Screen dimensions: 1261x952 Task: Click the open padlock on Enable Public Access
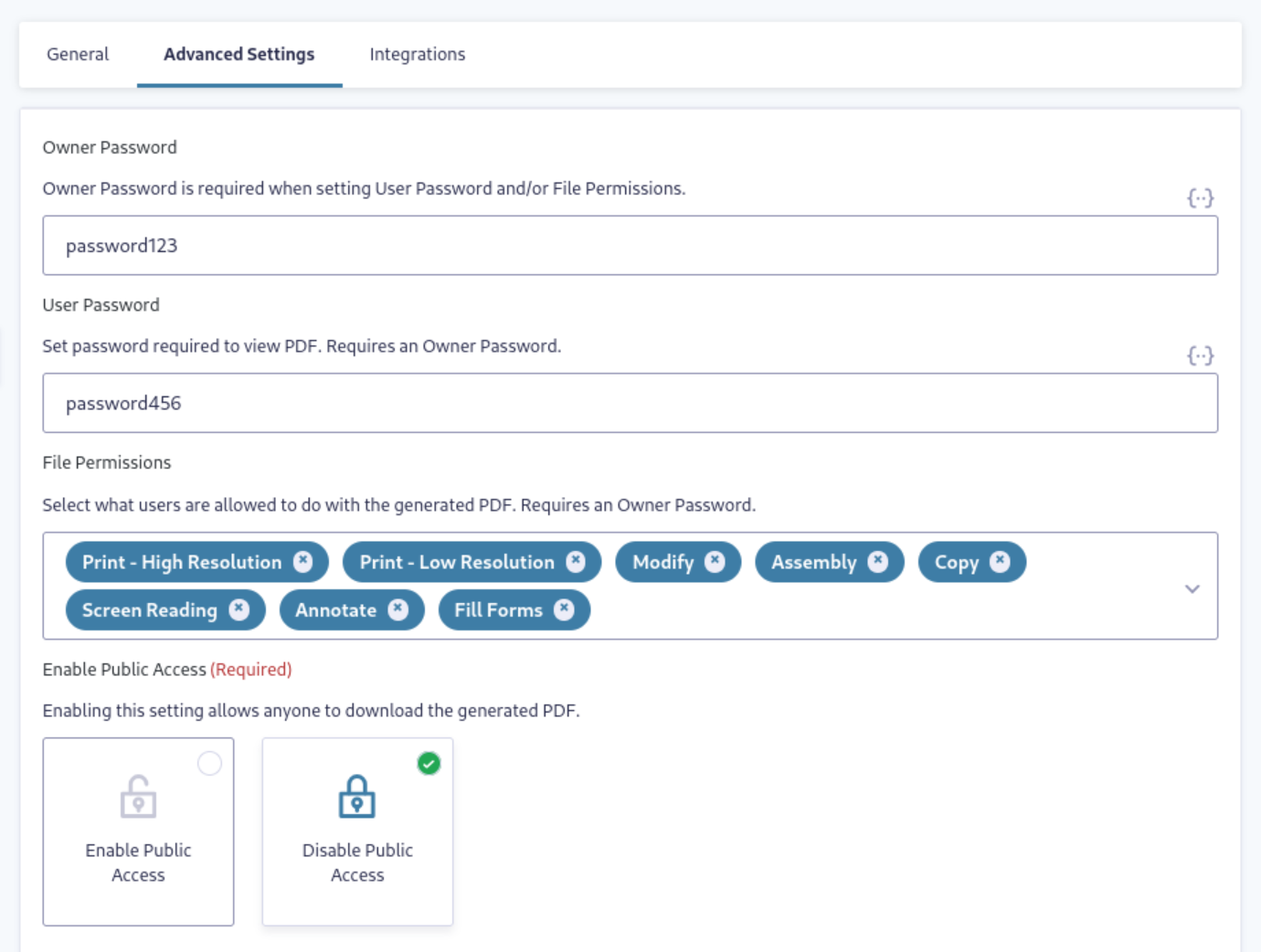click(138, 798)
